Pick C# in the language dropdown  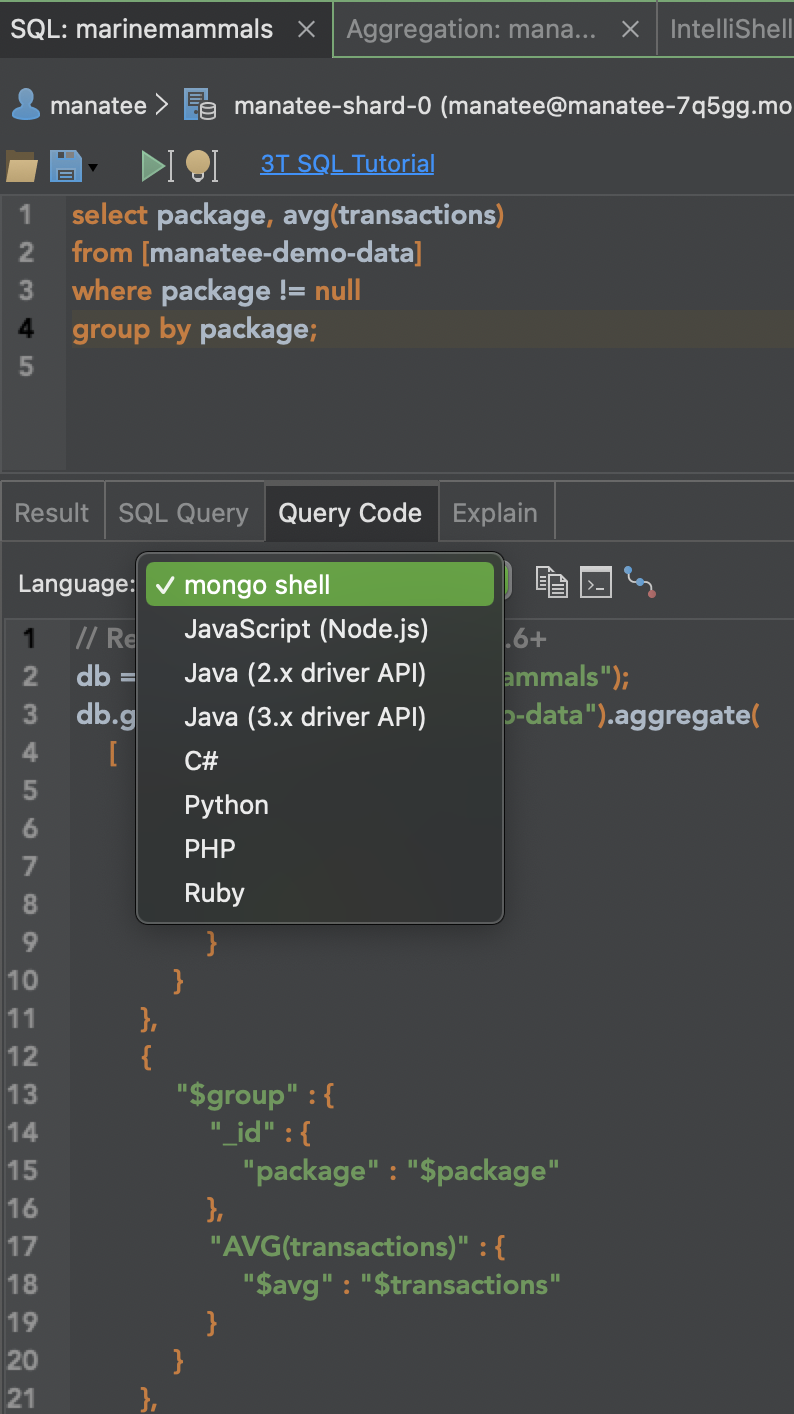201,761
